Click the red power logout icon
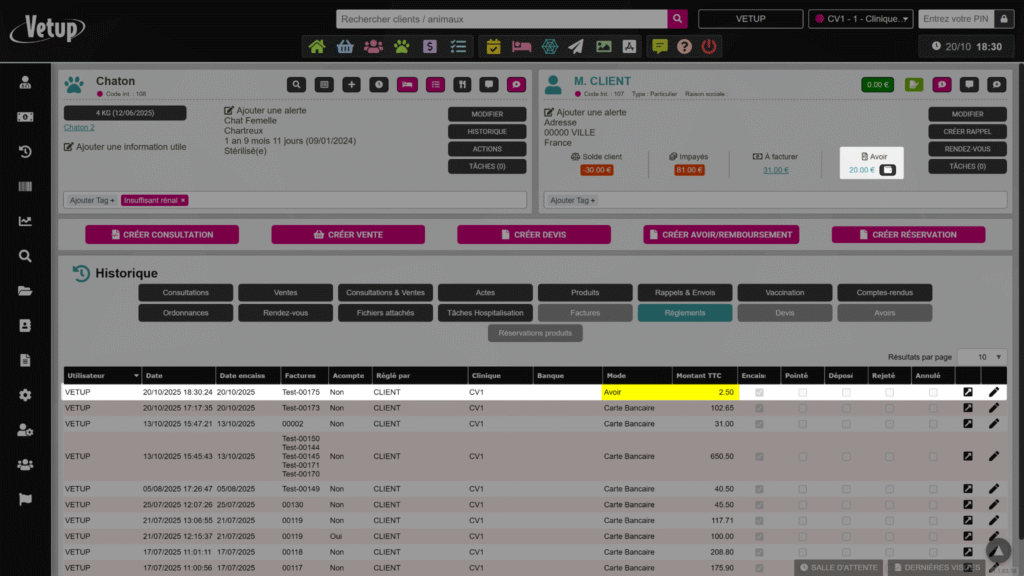 click(x=709, y=46)
